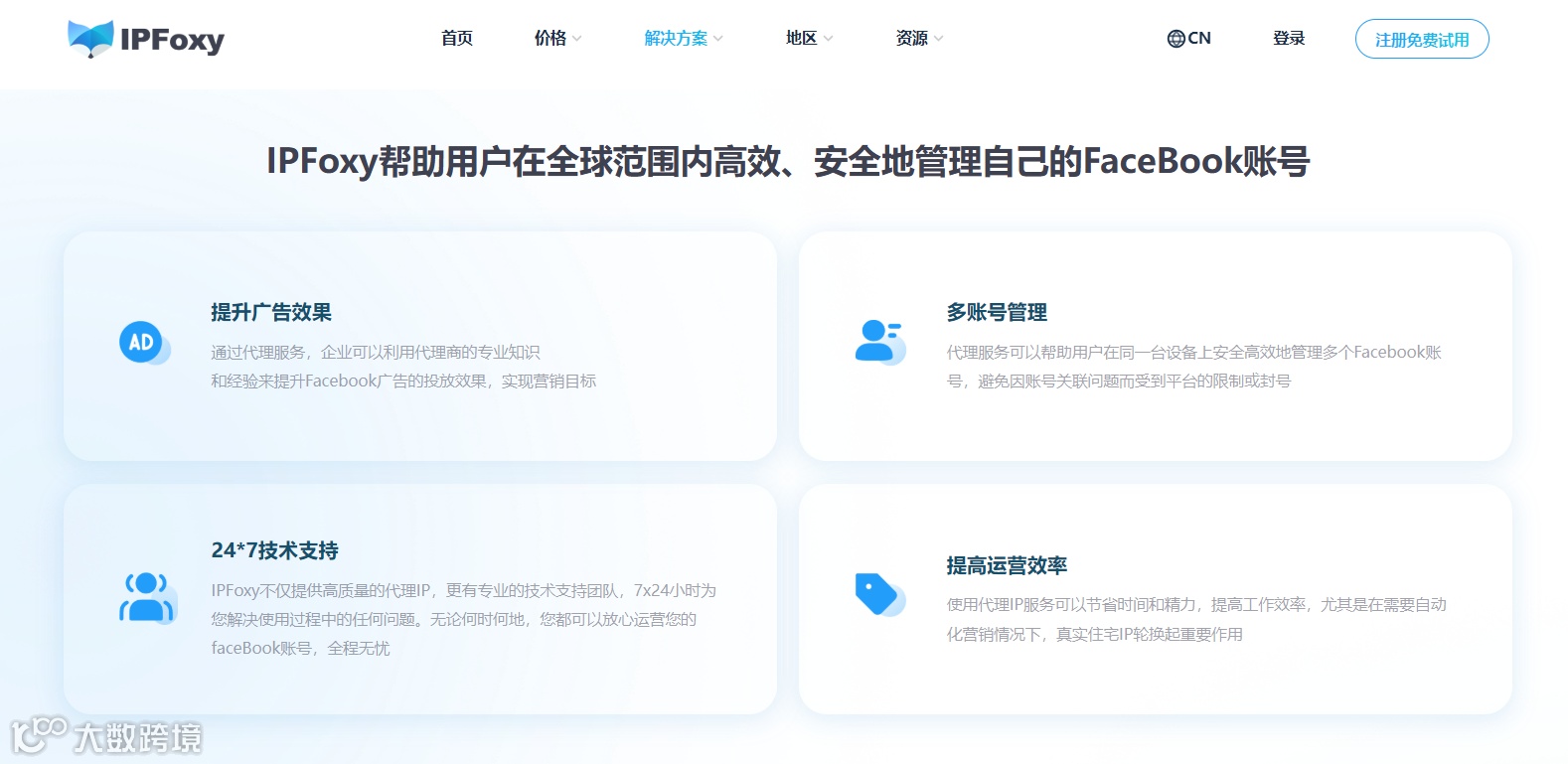
Task: Click the AD icon for 提升广告效果
Action: [144, 343]
